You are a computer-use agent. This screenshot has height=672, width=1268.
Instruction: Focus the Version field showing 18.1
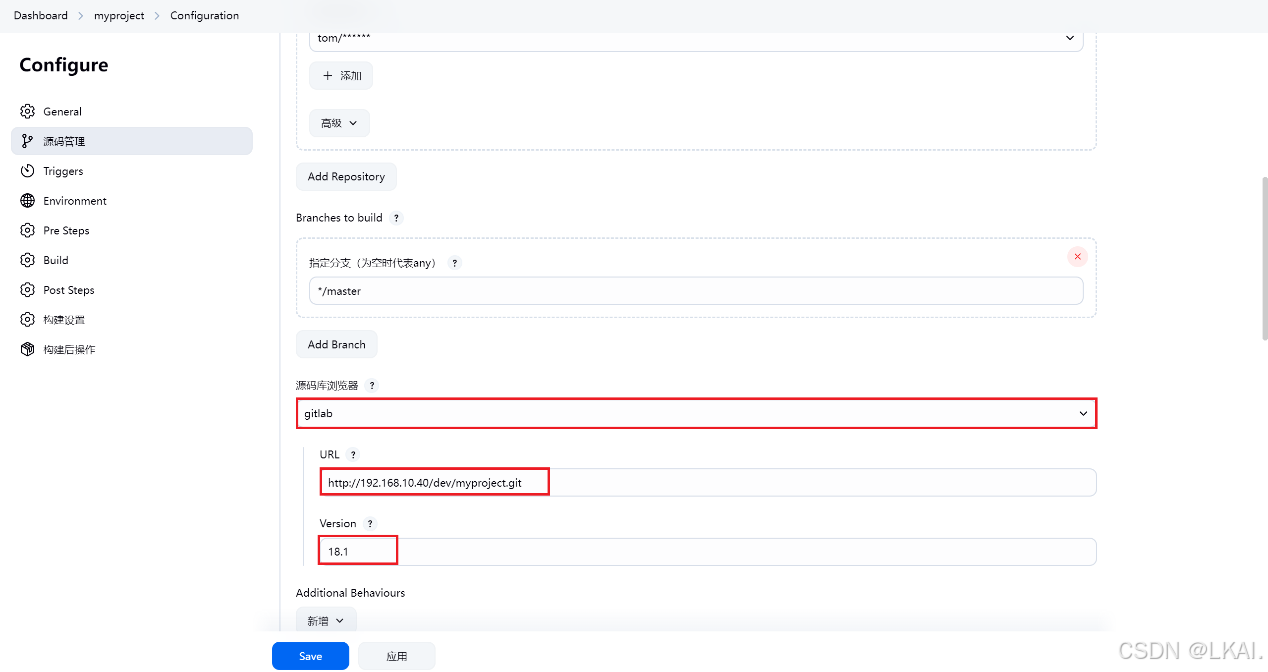pyautogui.click(x=708, y=552)
